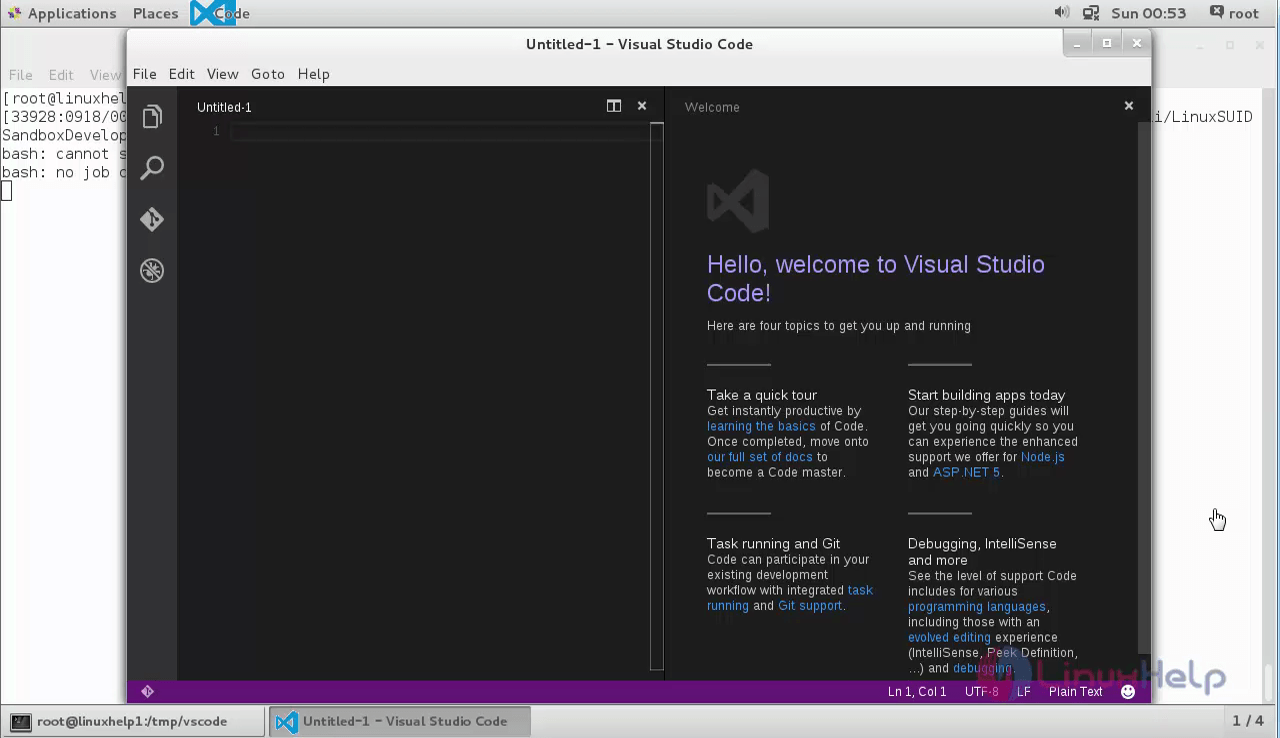Screen dimensions: 1280x738
Task: Click the workspace switcher 1 / 4
Action: coord(1248,720)
